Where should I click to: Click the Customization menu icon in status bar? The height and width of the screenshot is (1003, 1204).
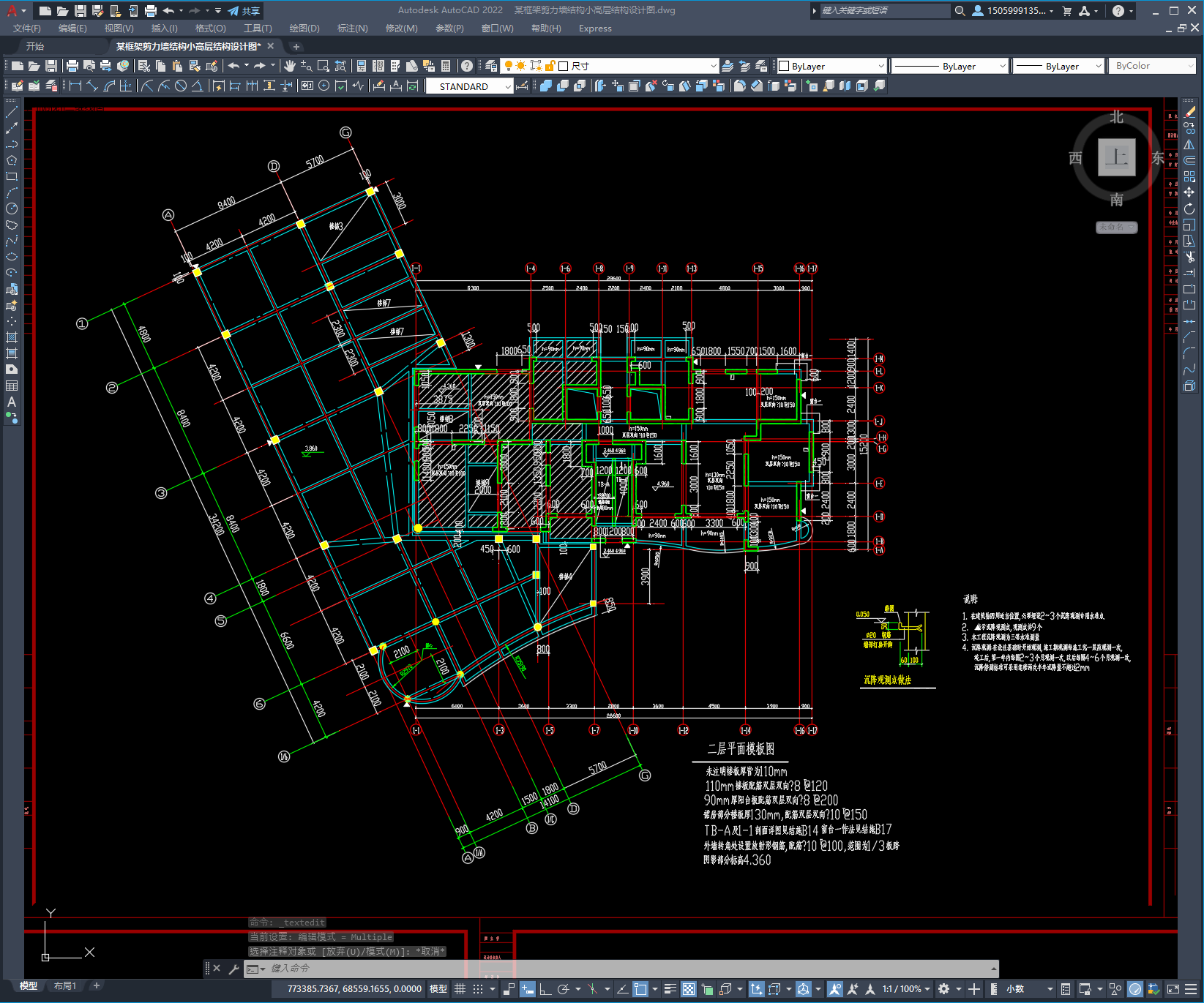click(x=1192, y=989)
